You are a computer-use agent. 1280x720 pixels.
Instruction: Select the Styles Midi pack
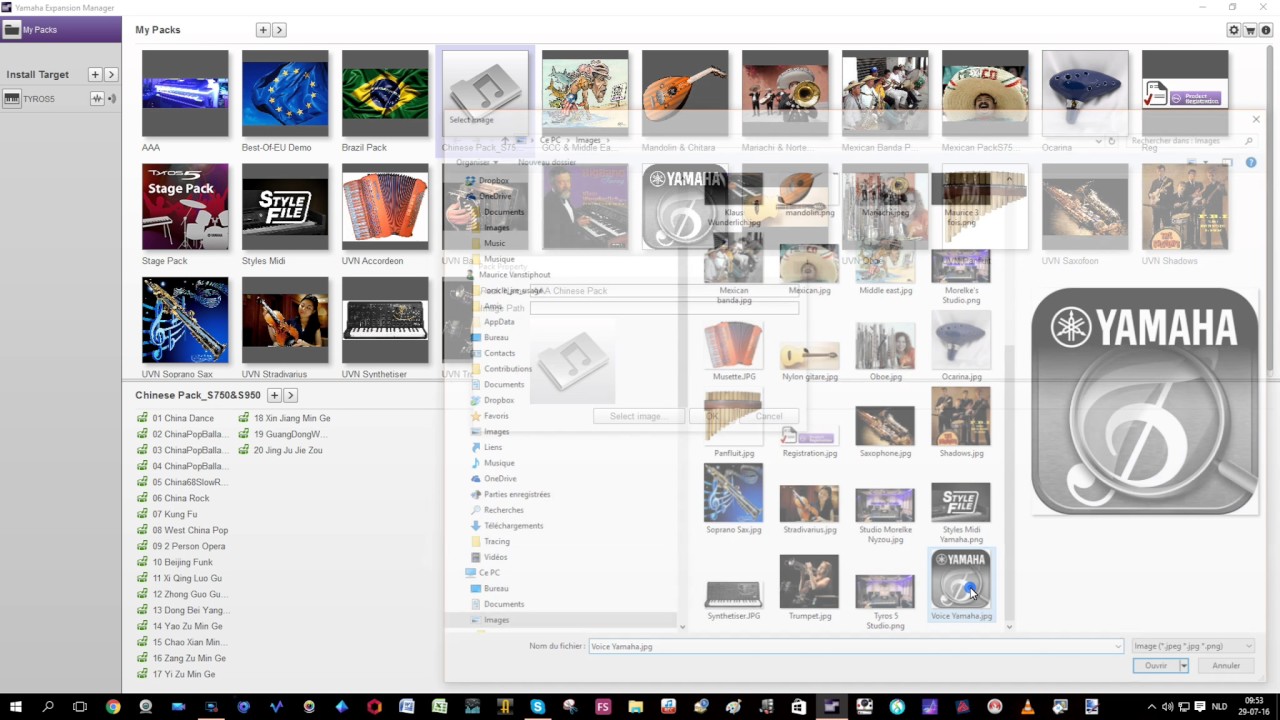[285, 207]
